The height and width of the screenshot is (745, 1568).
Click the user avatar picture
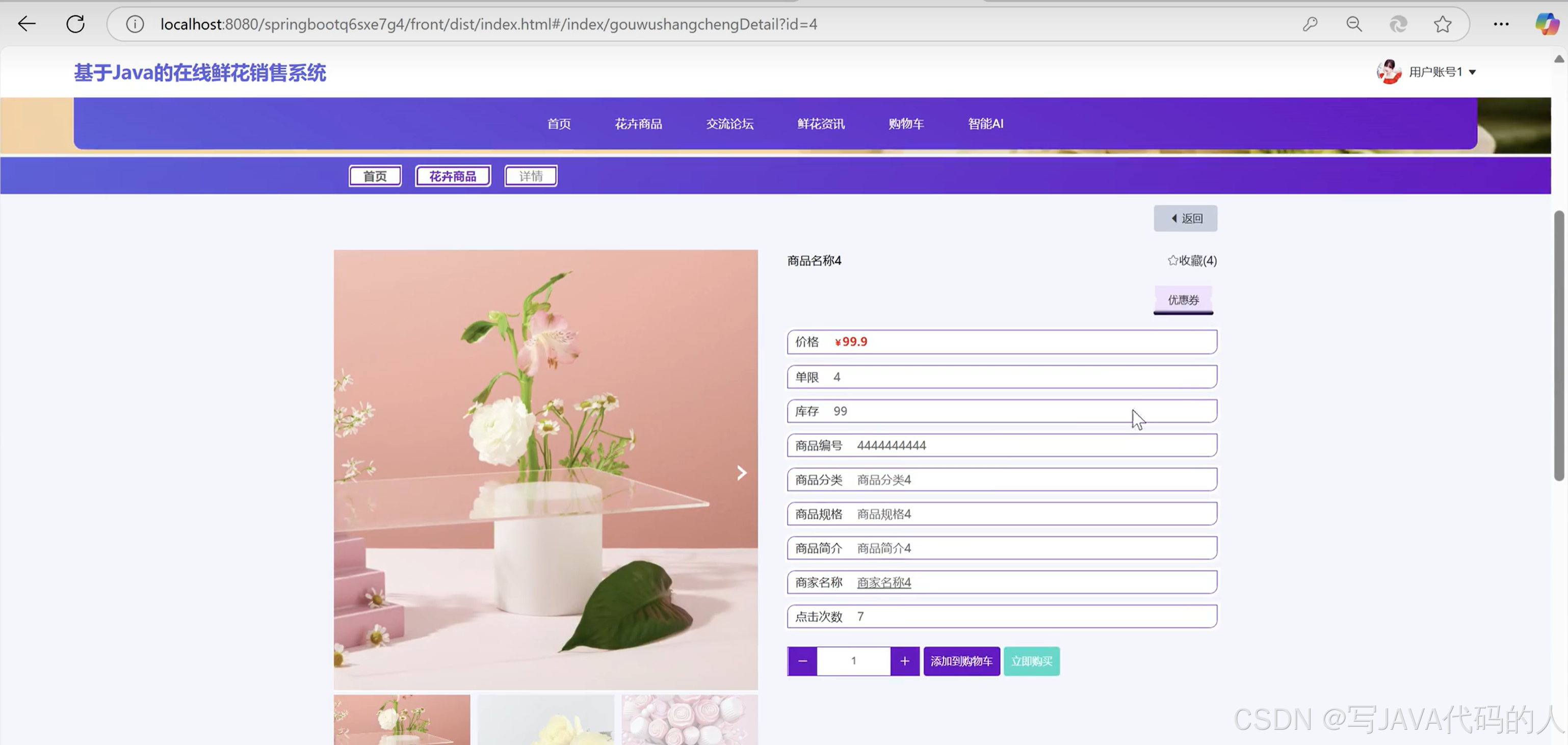coord(1389,71)
